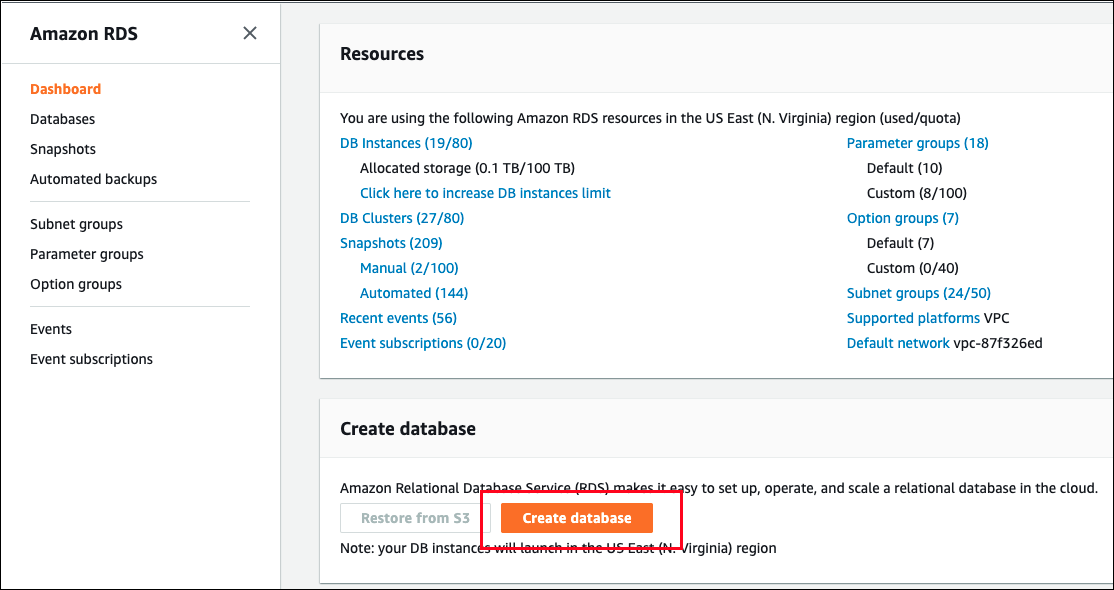1114x590 pixels.
Task: Open the Supported platforms link
Action: 913,318
